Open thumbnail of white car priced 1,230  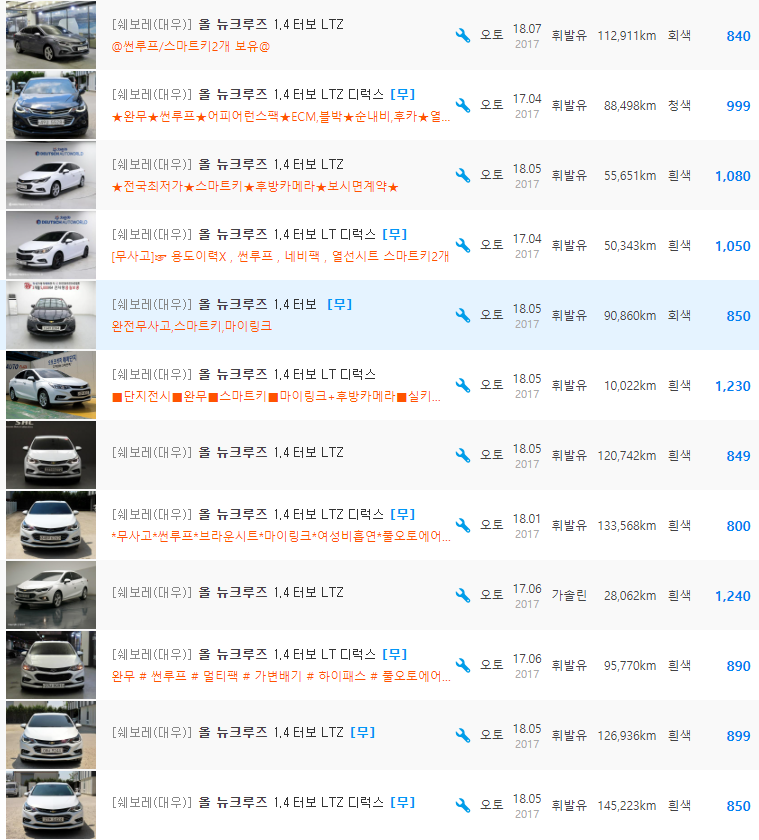click(51, 385)
